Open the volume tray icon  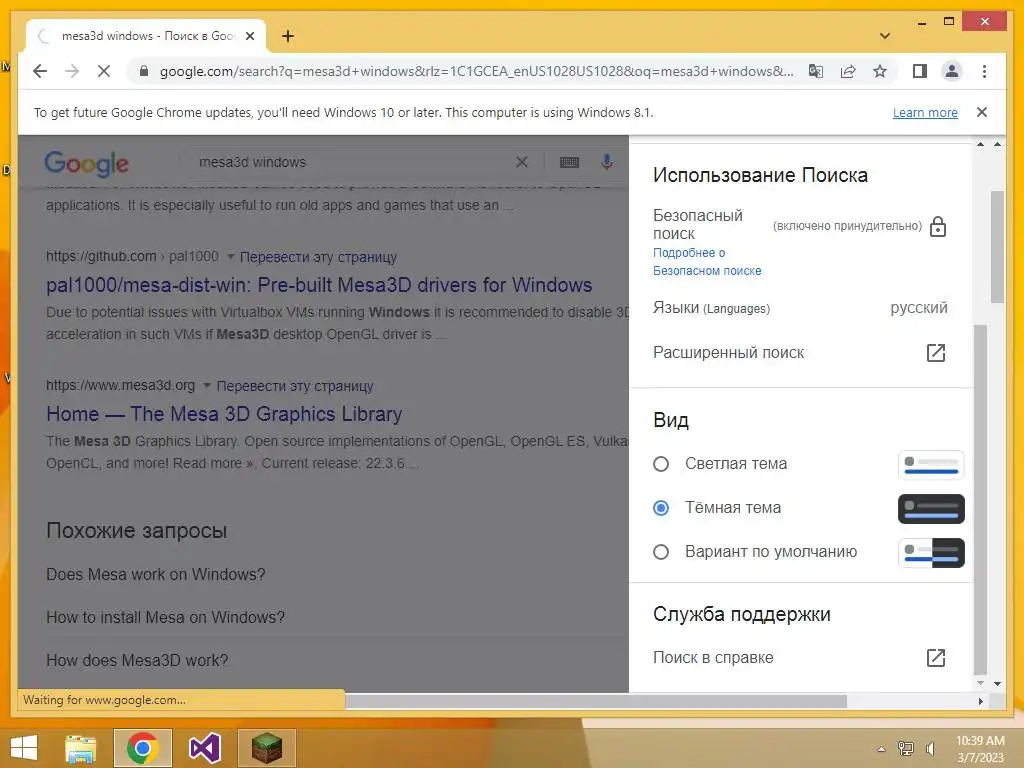(x=931, y=748)
